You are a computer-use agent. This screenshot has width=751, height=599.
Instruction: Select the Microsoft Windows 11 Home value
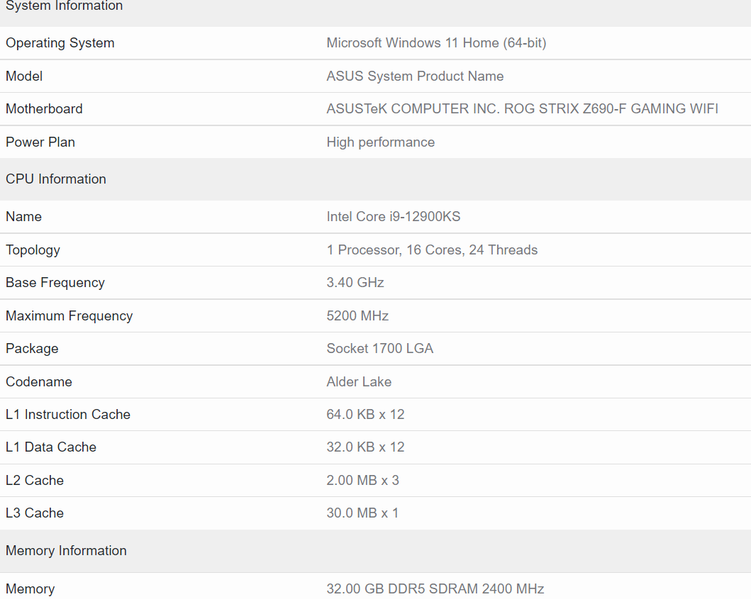[436, 43]
